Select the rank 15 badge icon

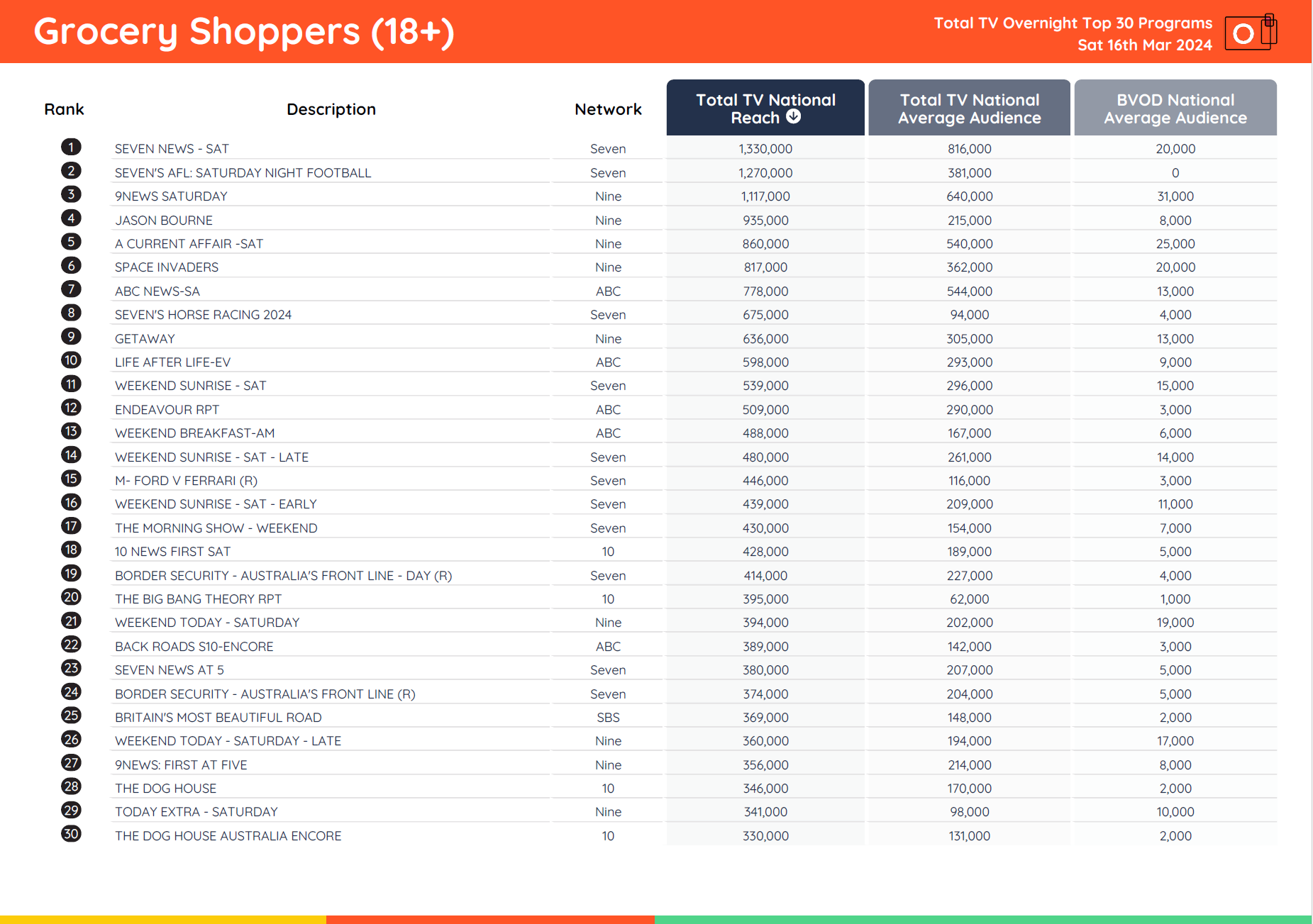pos(71,479)
